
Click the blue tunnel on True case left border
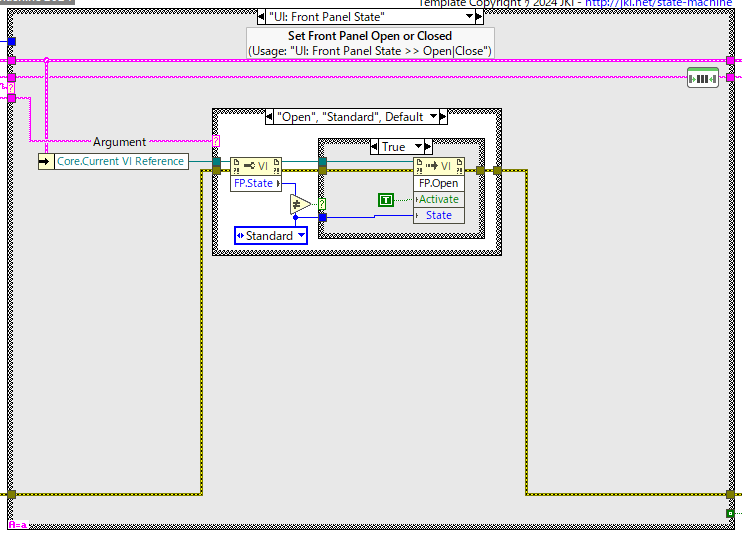click(323, 218)
